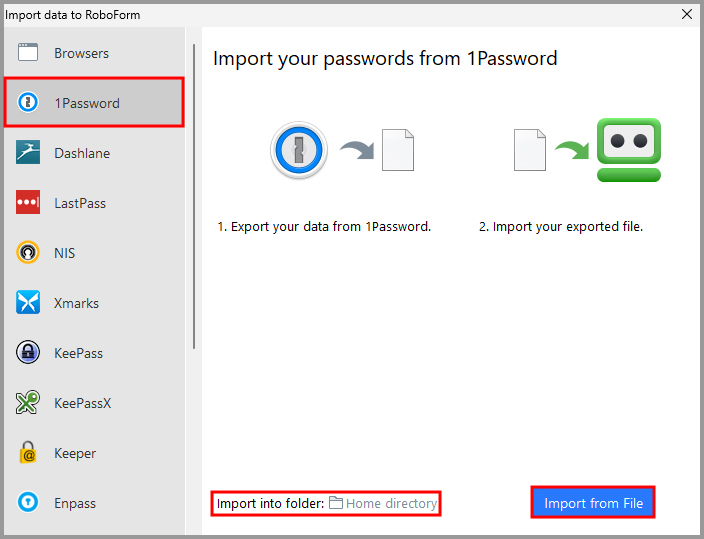Click the Dashlane leaping icon
The width and height of the screenshot is (704, 539).
(28, 153)
